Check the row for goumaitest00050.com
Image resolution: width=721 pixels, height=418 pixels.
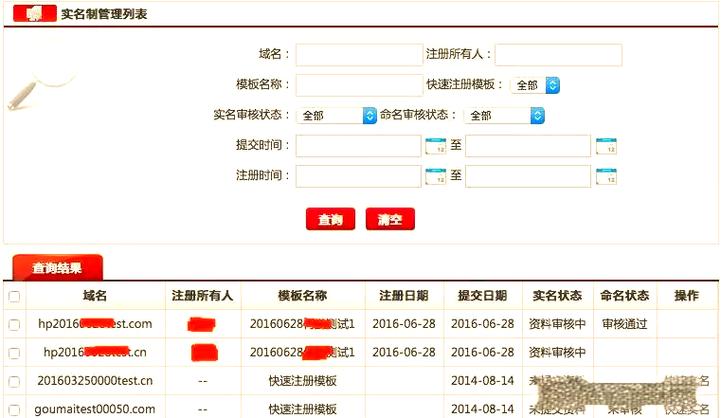[14, 409]
